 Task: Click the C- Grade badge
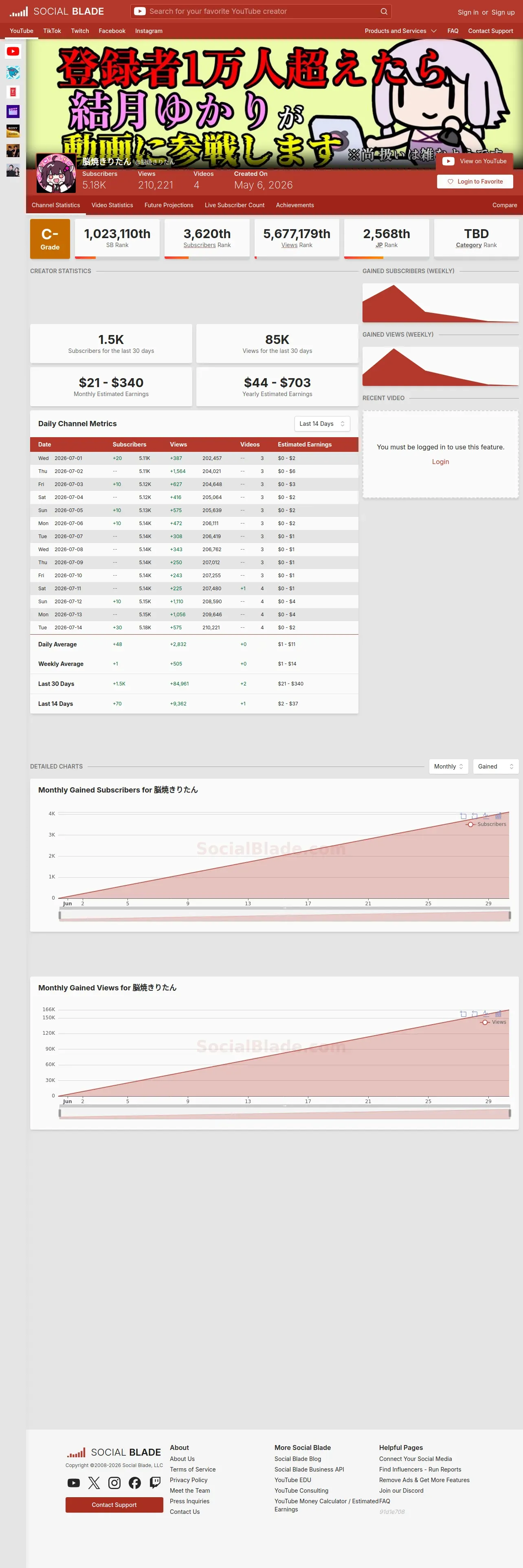50,239
